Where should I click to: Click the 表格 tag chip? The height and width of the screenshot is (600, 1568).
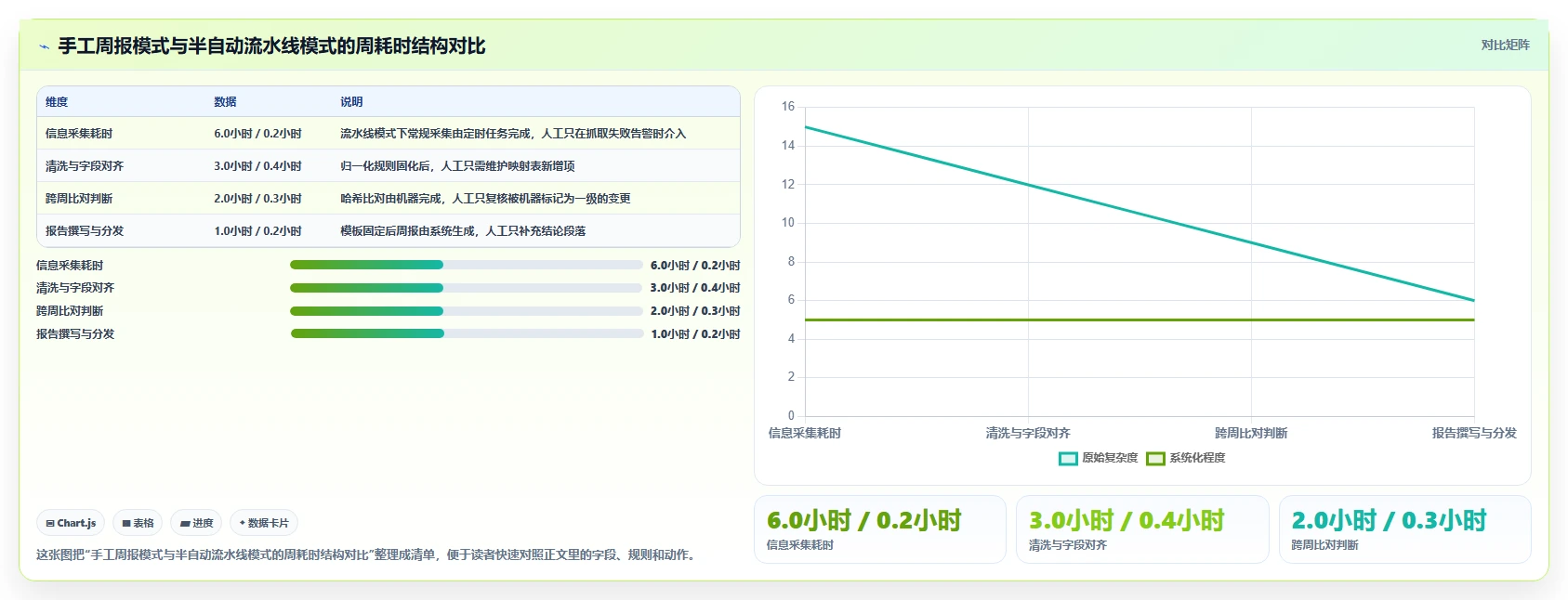[x=138, y=523]
